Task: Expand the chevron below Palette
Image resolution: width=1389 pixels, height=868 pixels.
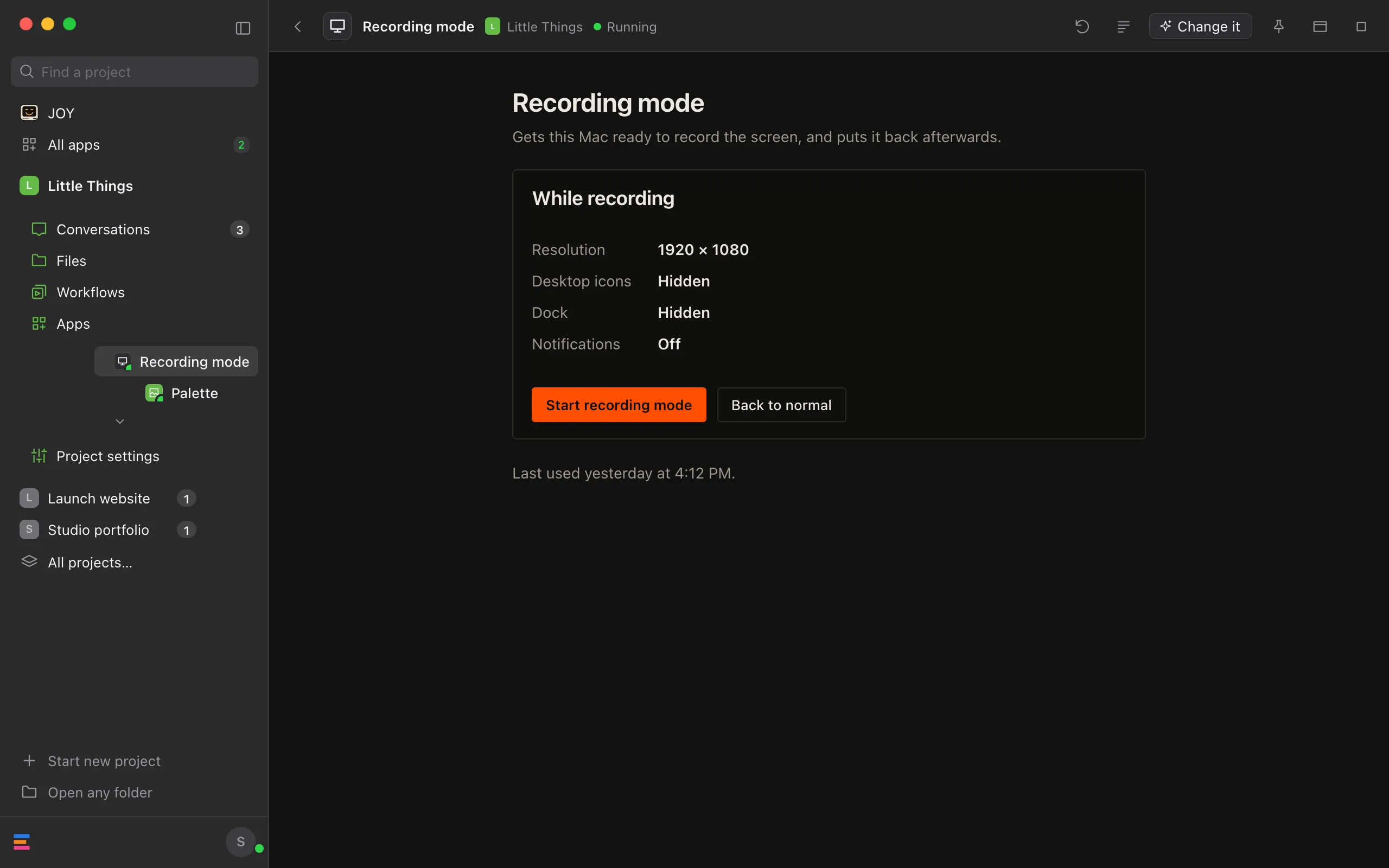Action: click(120, 422)
